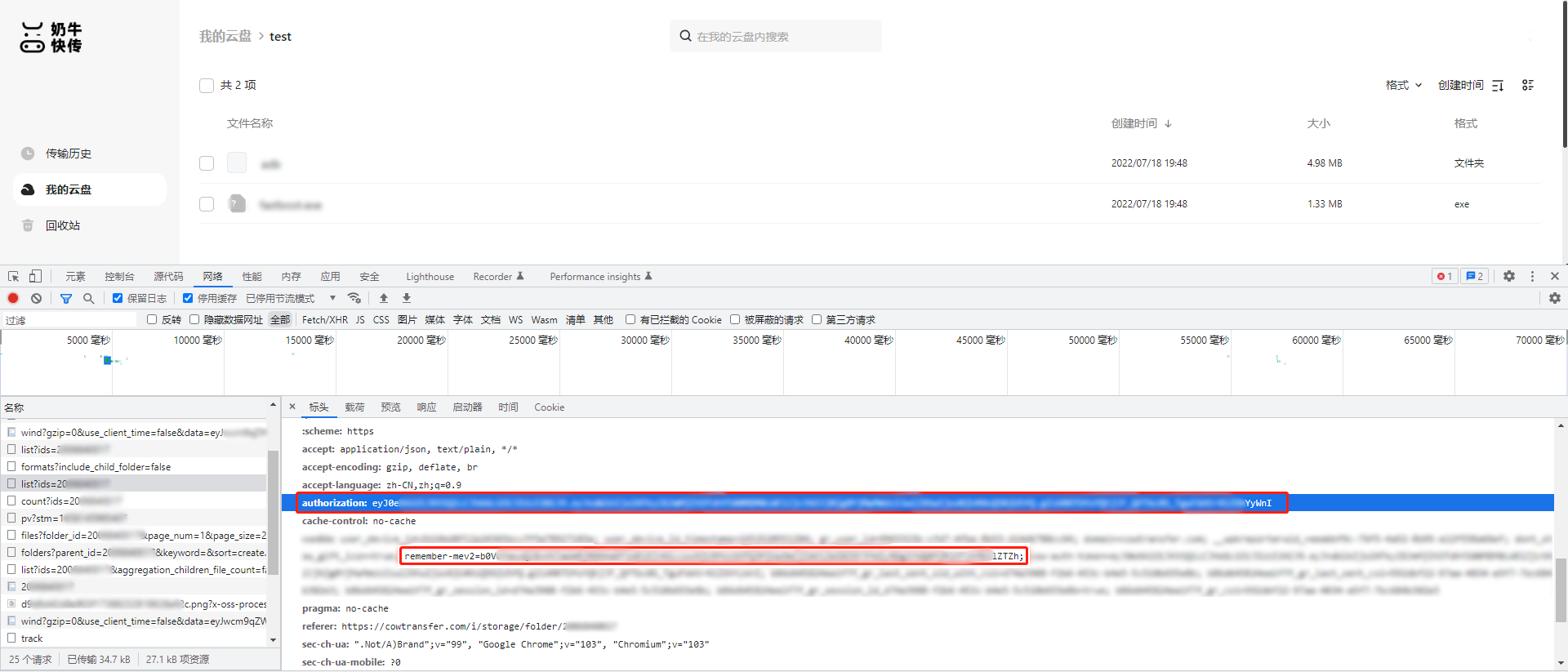Open network panel settings gear
The image size is (1568, 672).
[1555, 298]
